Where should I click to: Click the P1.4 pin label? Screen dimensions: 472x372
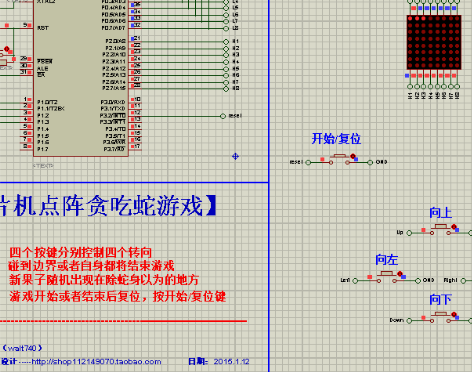point(43,129)
